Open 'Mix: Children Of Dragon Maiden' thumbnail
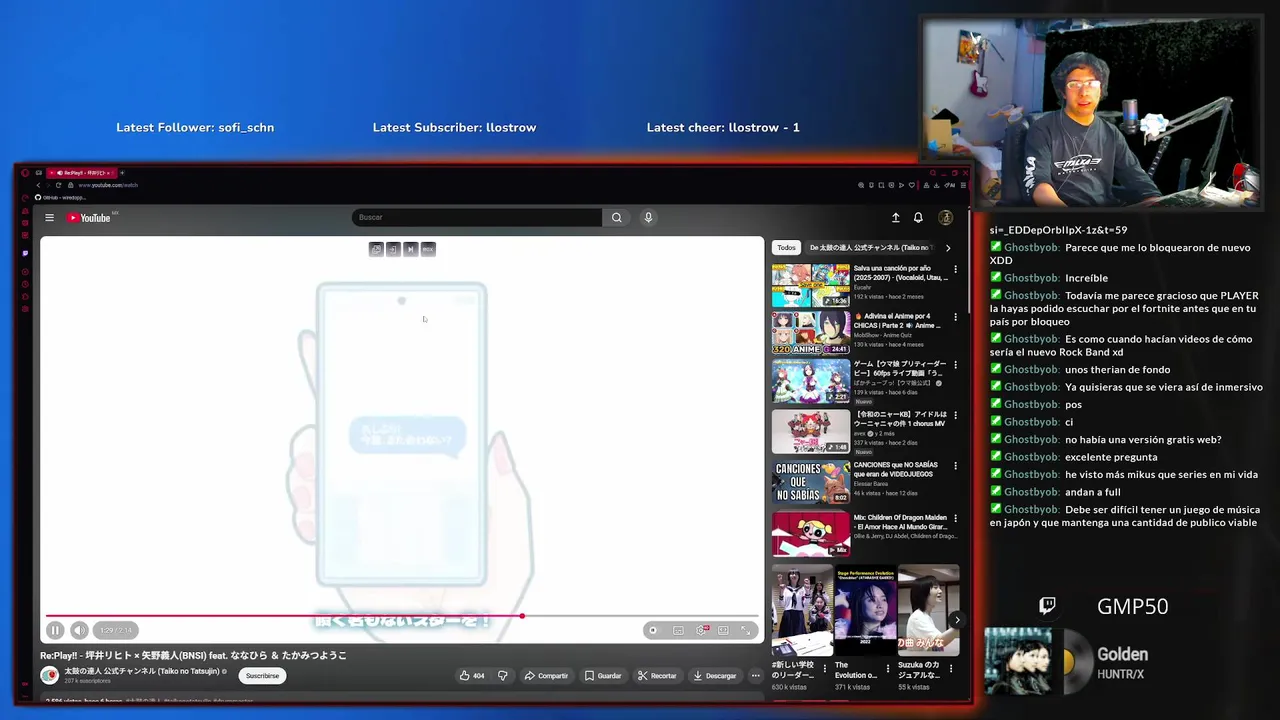1280x720 pixels. tap(811, 534)
